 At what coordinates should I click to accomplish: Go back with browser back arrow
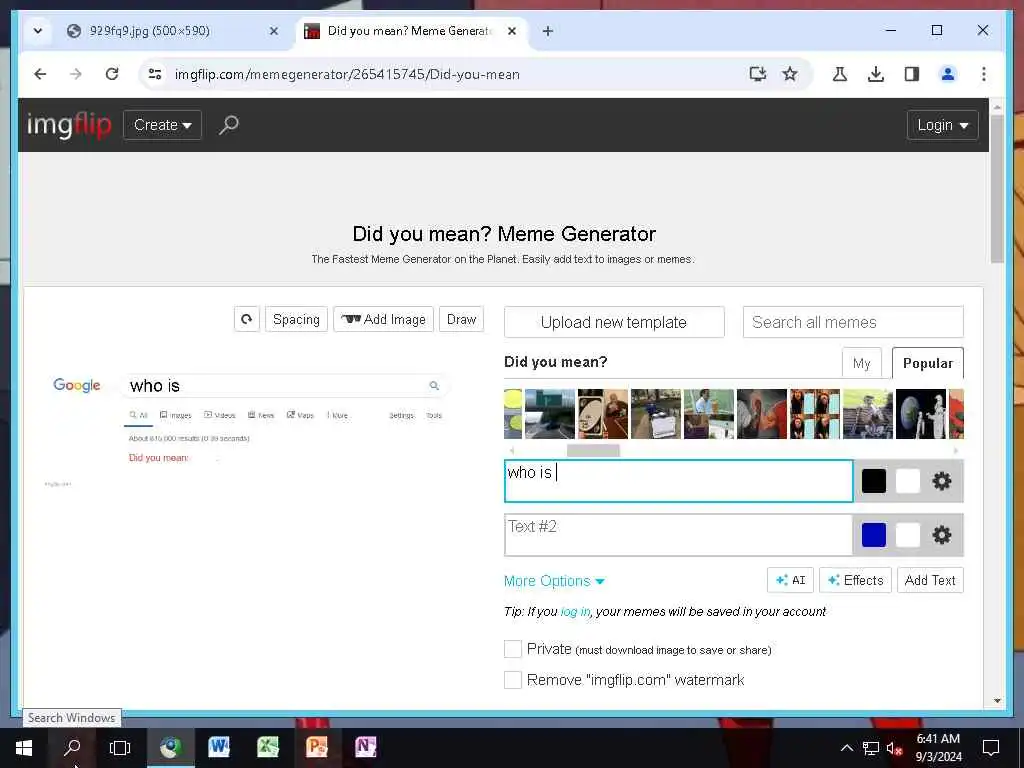pos(40,74)
